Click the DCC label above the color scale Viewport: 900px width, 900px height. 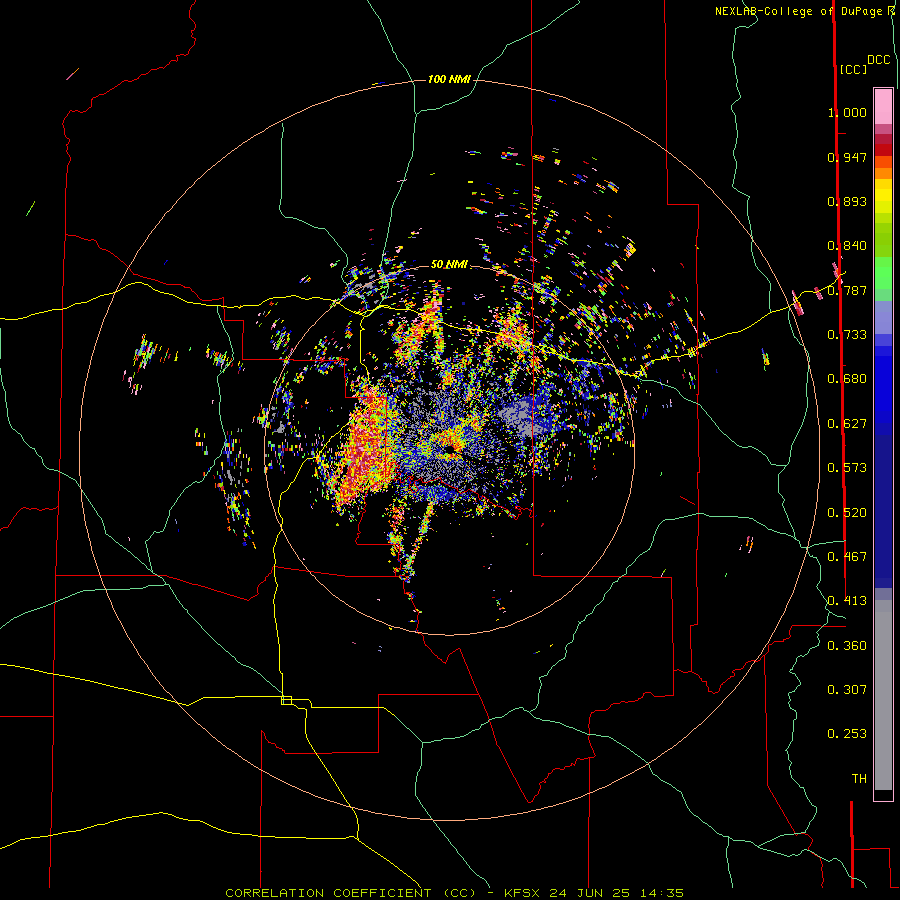(879, 60)
